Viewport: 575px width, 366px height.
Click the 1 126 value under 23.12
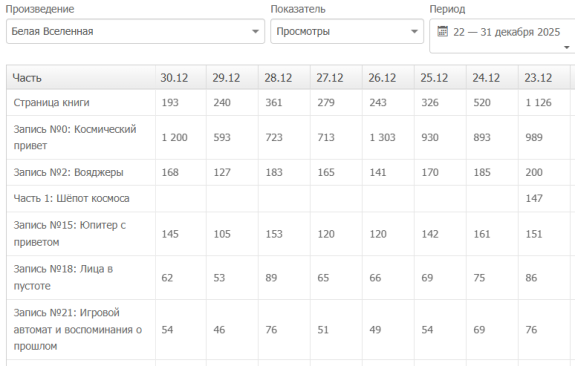click(538, 103)
